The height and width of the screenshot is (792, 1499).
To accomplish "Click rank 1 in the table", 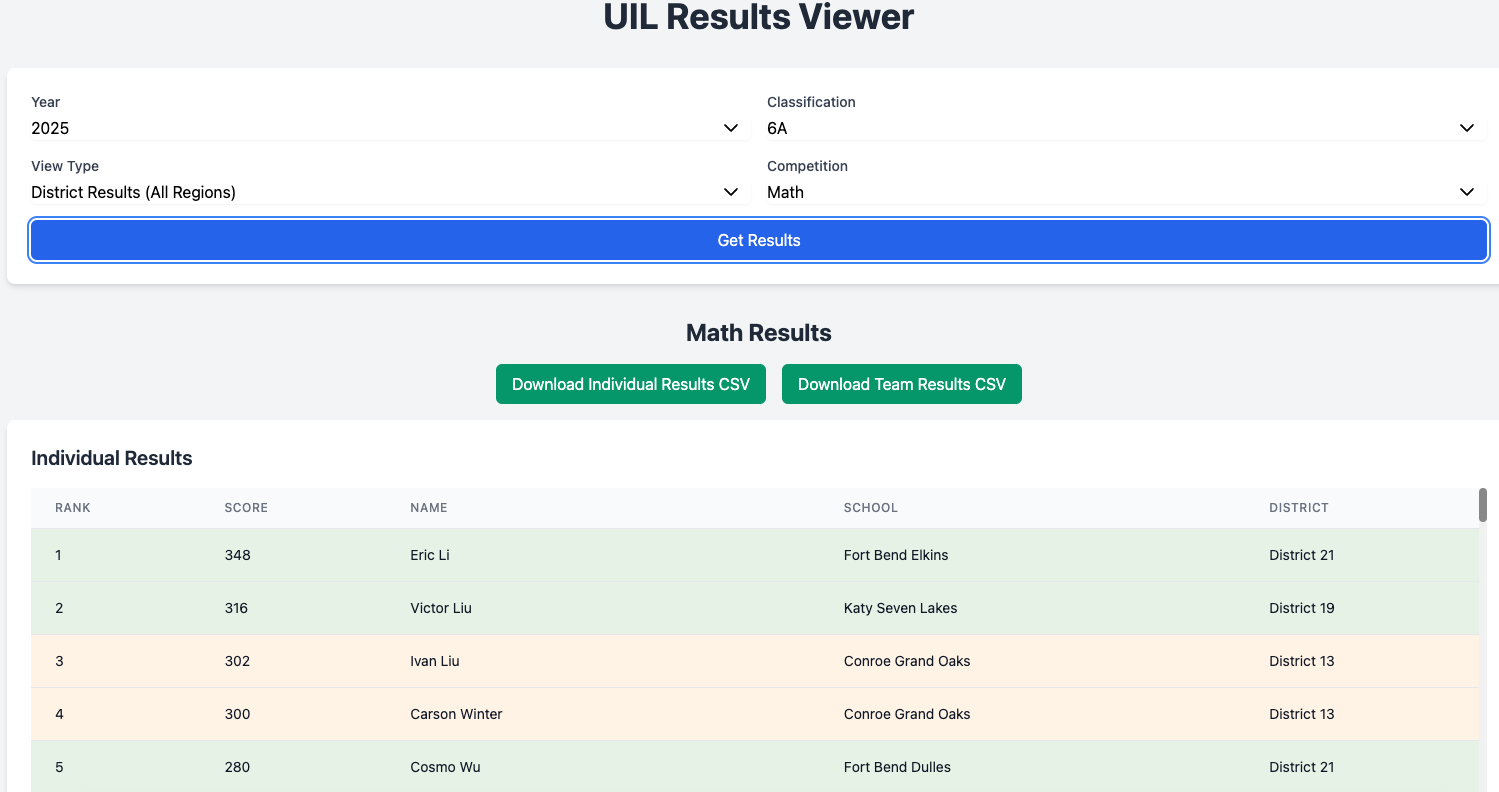I will [x=58, y=555].
